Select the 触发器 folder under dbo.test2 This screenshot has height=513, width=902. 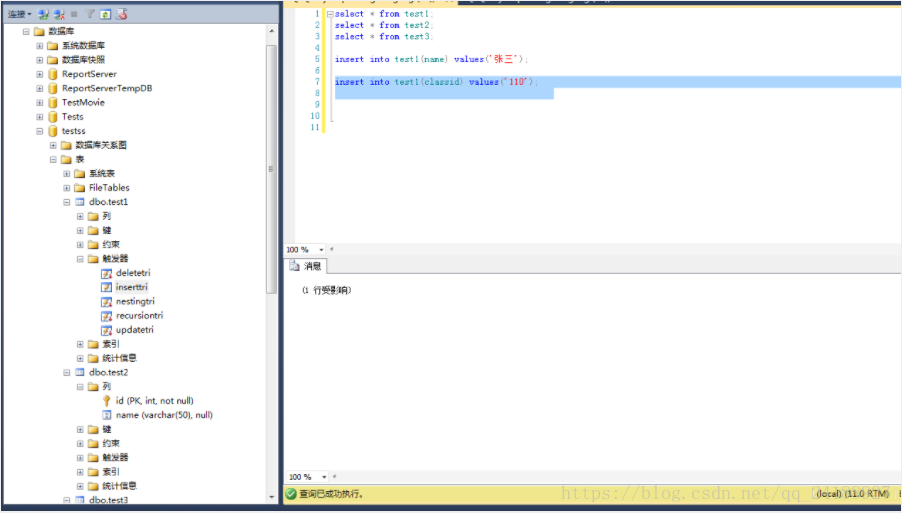(x=115, y=458)
